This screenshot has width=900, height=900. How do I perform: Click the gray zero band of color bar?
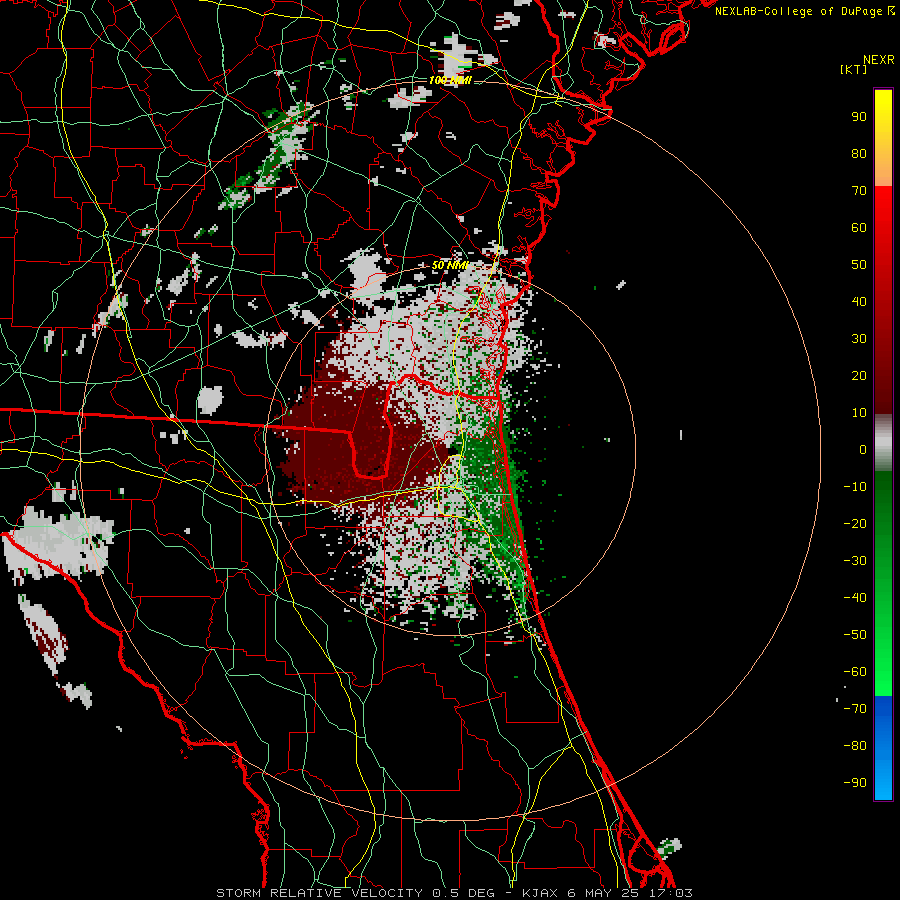pos(883,443)
